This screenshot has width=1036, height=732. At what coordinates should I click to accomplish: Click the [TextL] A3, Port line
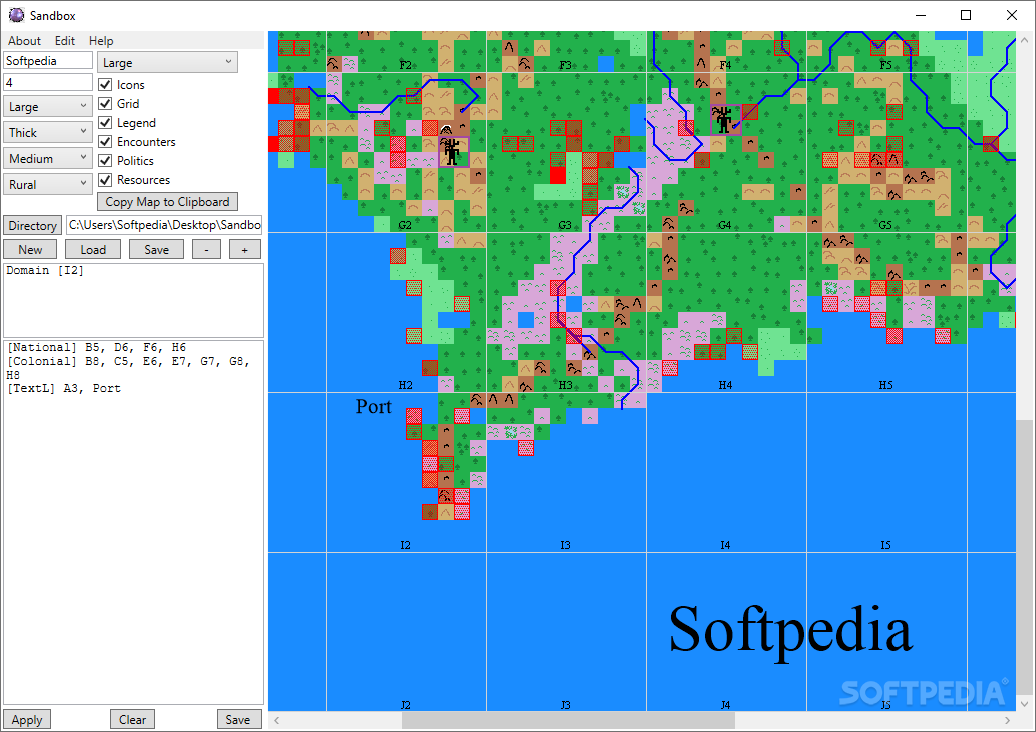(x=64, y=388)
